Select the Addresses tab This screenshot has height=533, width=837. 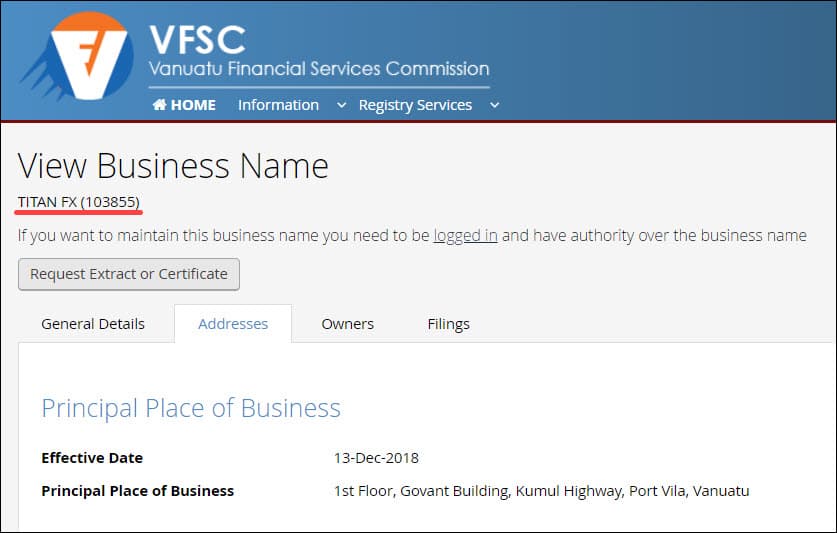tap(233, 324)
